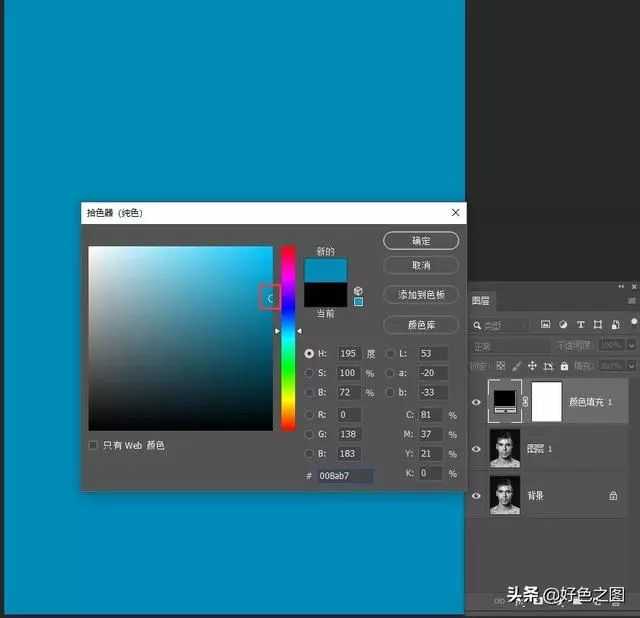The height and width of the screenshot is (618, 640).
Task: Click the web-safe color cube warning icon
Action: (358, 290)
